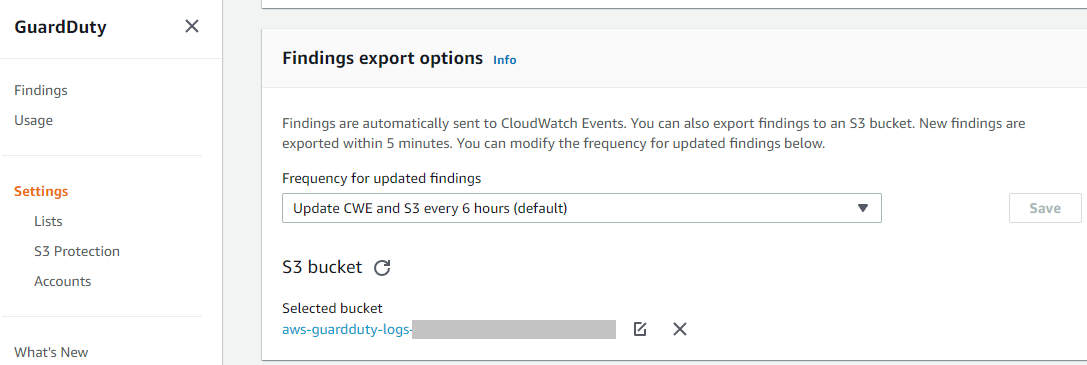This screenshot has height=365, width=1087.
Task: Click the Save button
Action: [x=1045, y=208]
